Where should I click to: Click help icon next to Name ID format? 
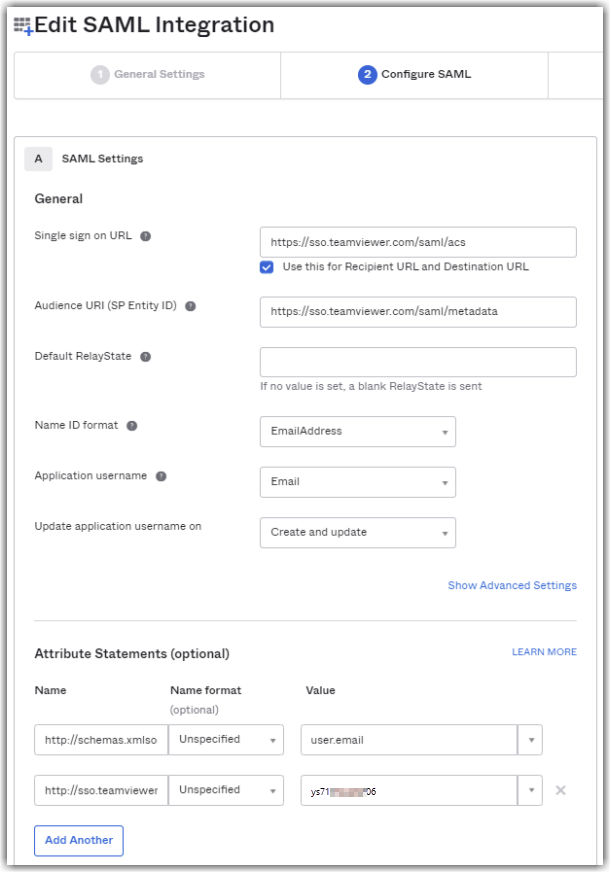point(132,426)
